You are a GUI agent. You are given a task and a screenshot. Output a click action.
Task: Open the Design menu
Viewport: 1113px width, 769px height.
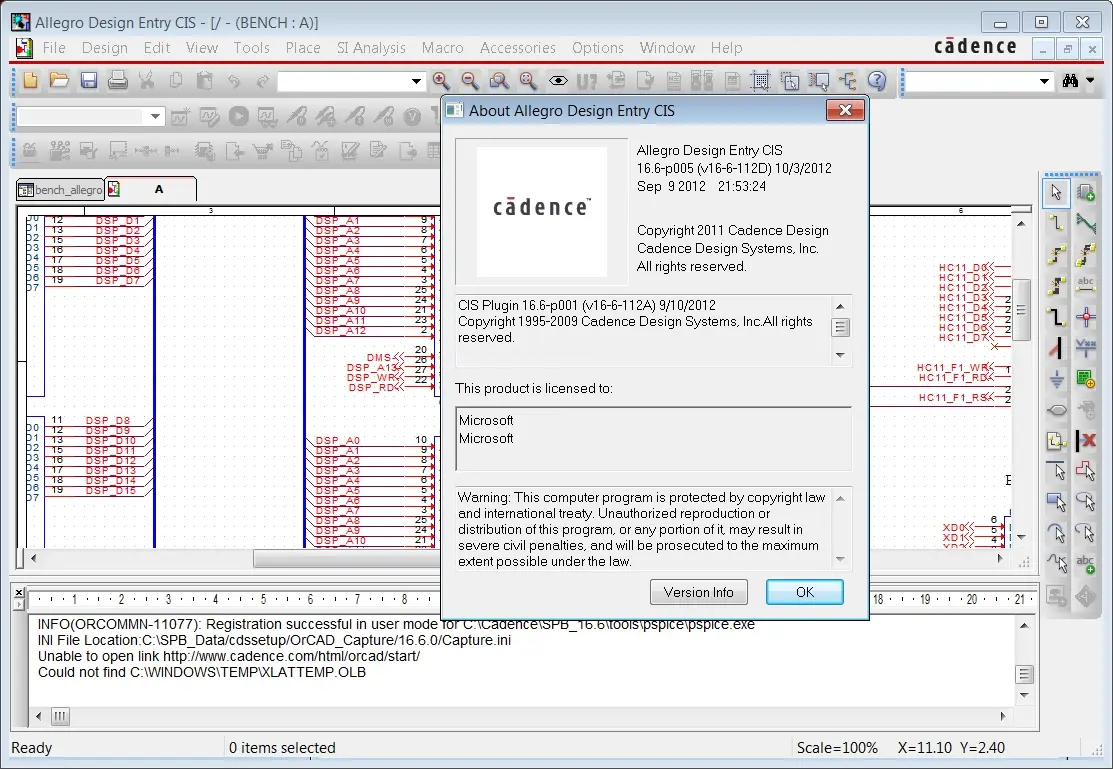pos(105,48)
